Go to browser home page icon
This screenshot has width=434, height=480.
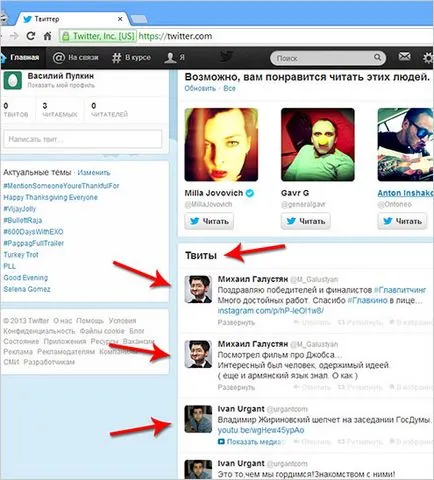tap(47, 36)
